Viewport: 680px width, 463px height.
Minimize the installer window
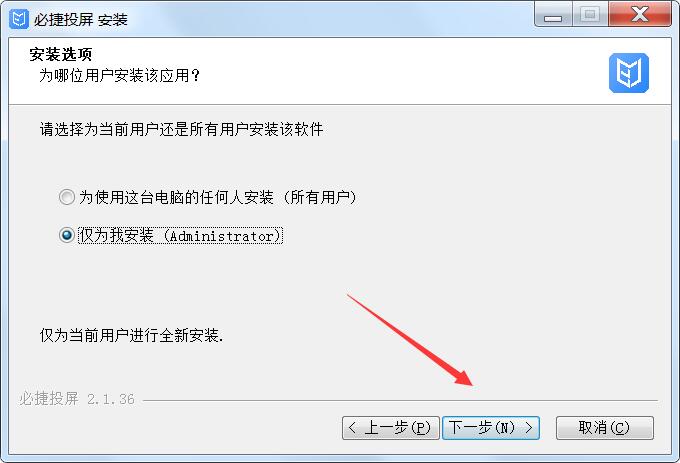pyautogui.click(x=553, y=16)
